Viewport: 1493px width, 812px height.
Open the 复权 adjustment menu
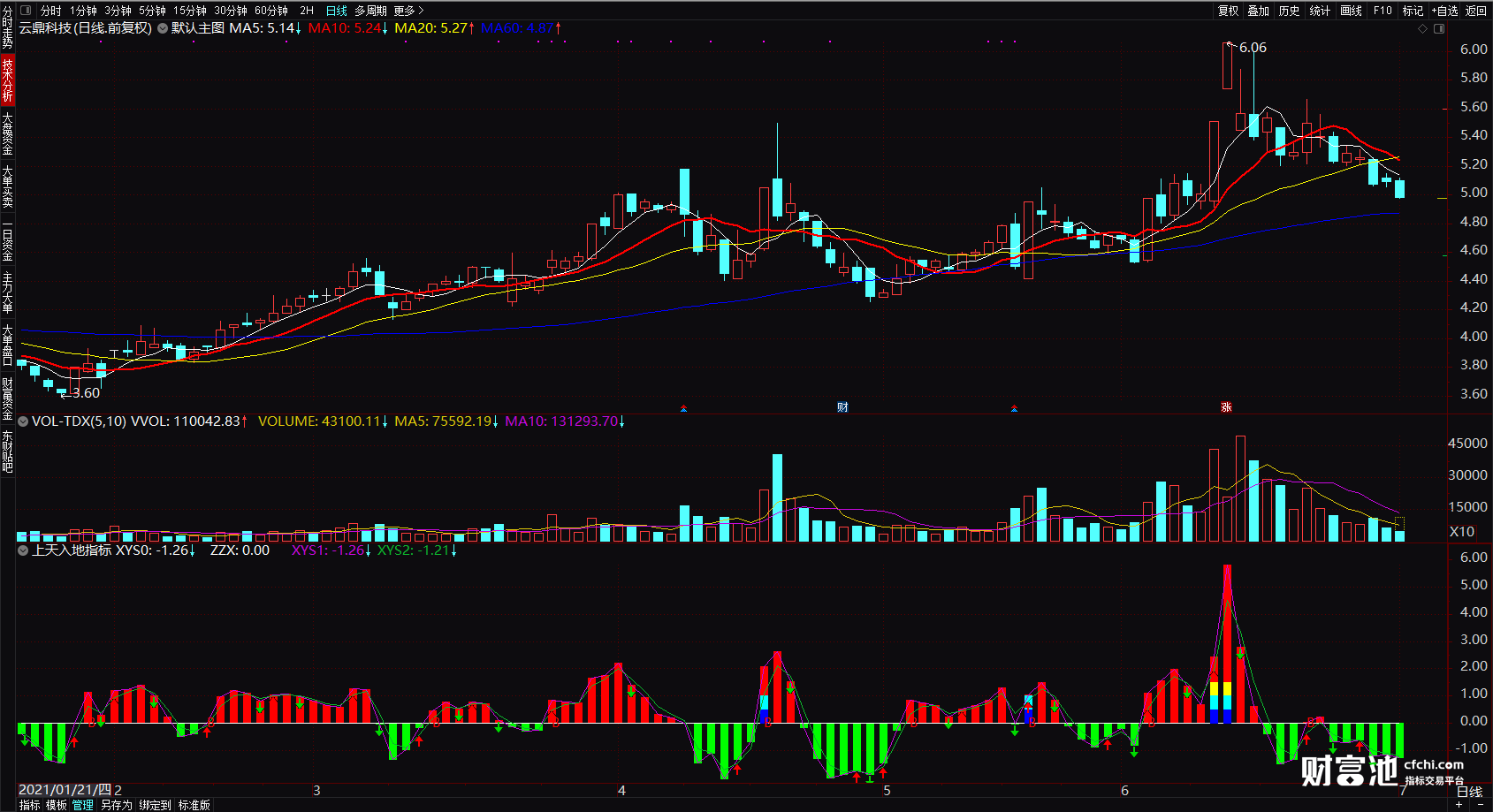pos(1228,11)
